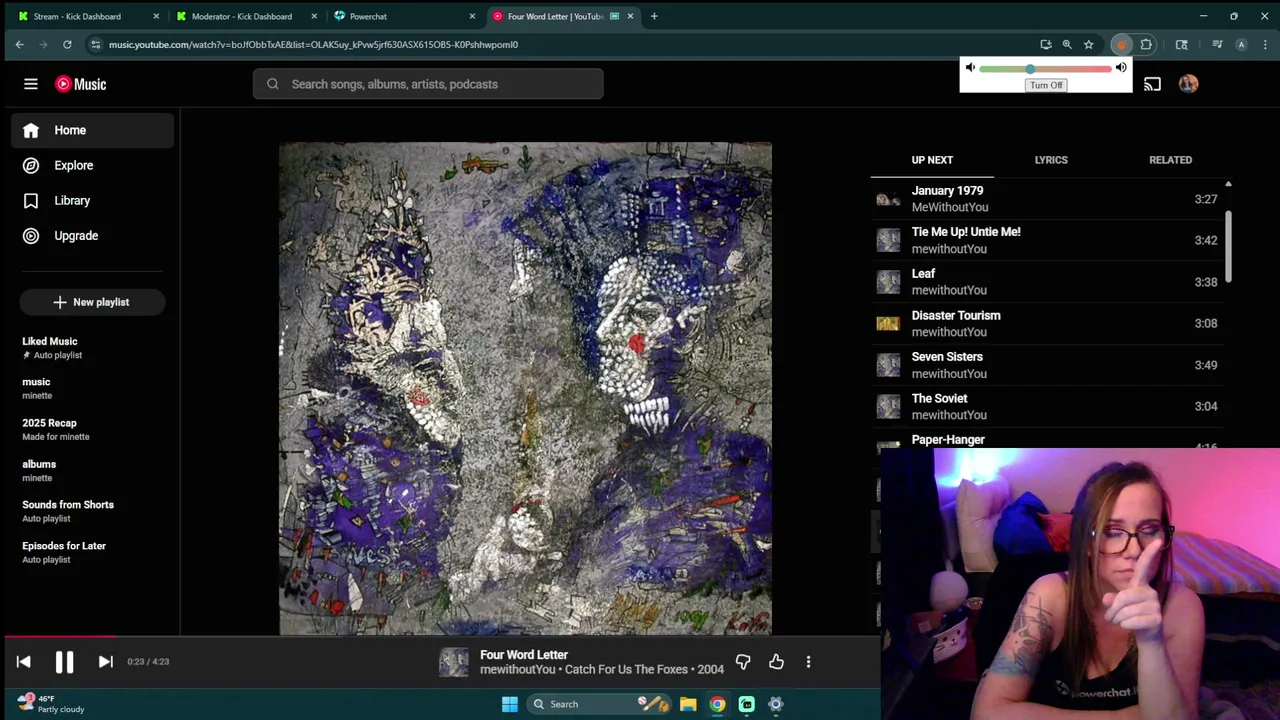This screenshot has width=1280, height=720.
Task: Create a New playlist
Action: pyautogui.click(x=92, y=302)
